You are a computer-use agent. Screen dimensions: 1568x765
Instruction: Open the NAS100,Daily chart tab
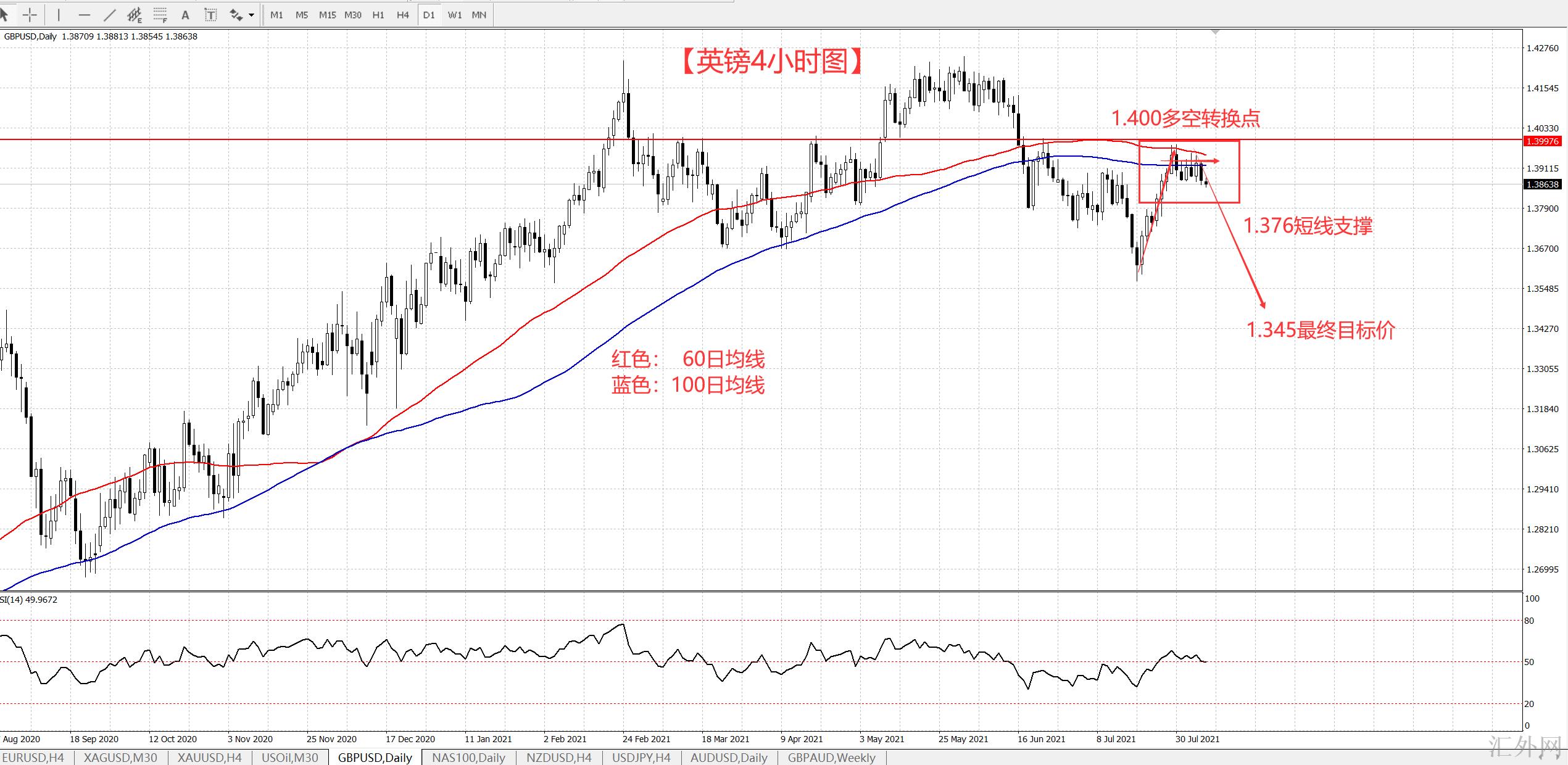(x=468, y=758)
